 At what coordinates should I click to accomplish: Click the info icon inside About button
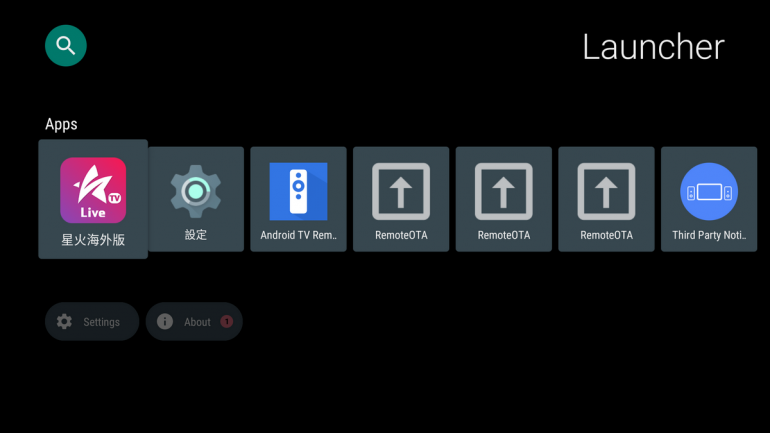[165, 322]
